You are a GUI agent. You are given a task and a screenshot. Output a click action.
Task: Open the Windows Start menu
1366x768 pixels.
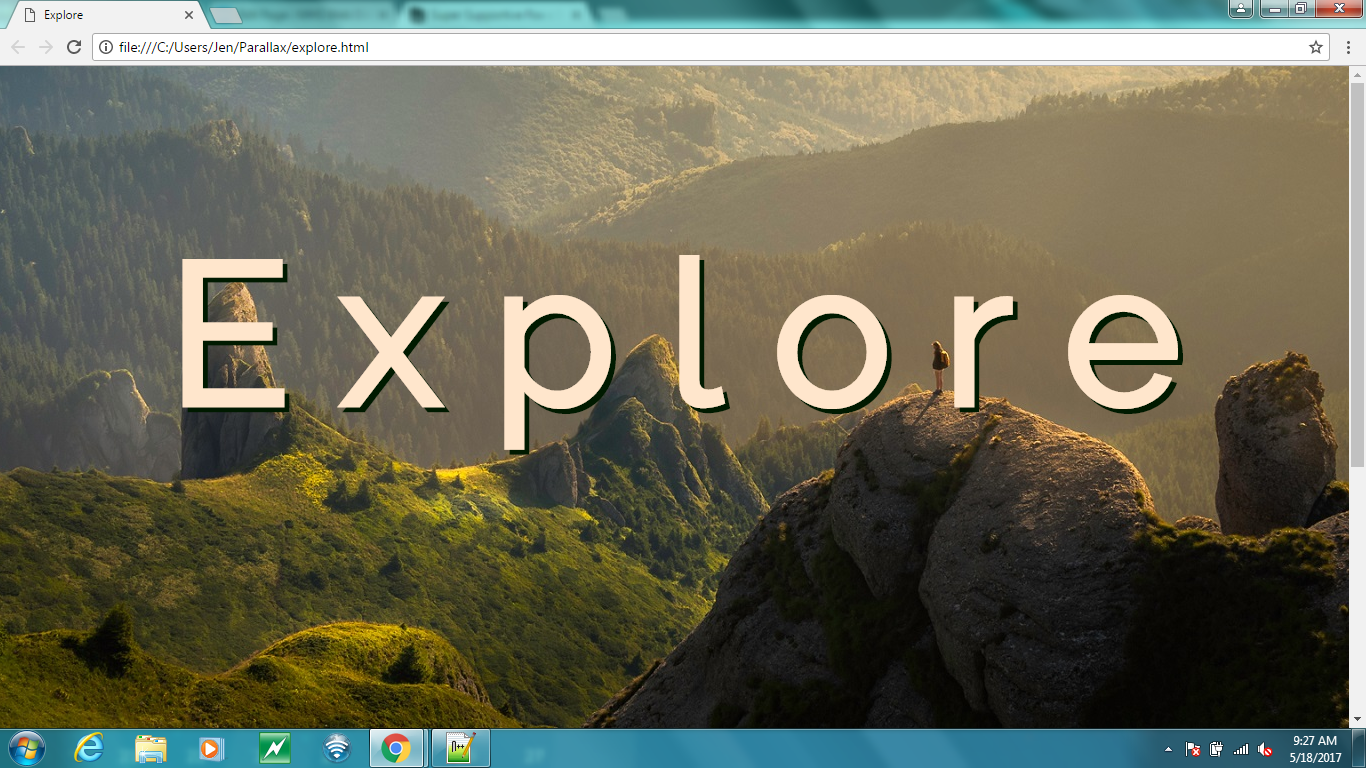click(25, 748)
